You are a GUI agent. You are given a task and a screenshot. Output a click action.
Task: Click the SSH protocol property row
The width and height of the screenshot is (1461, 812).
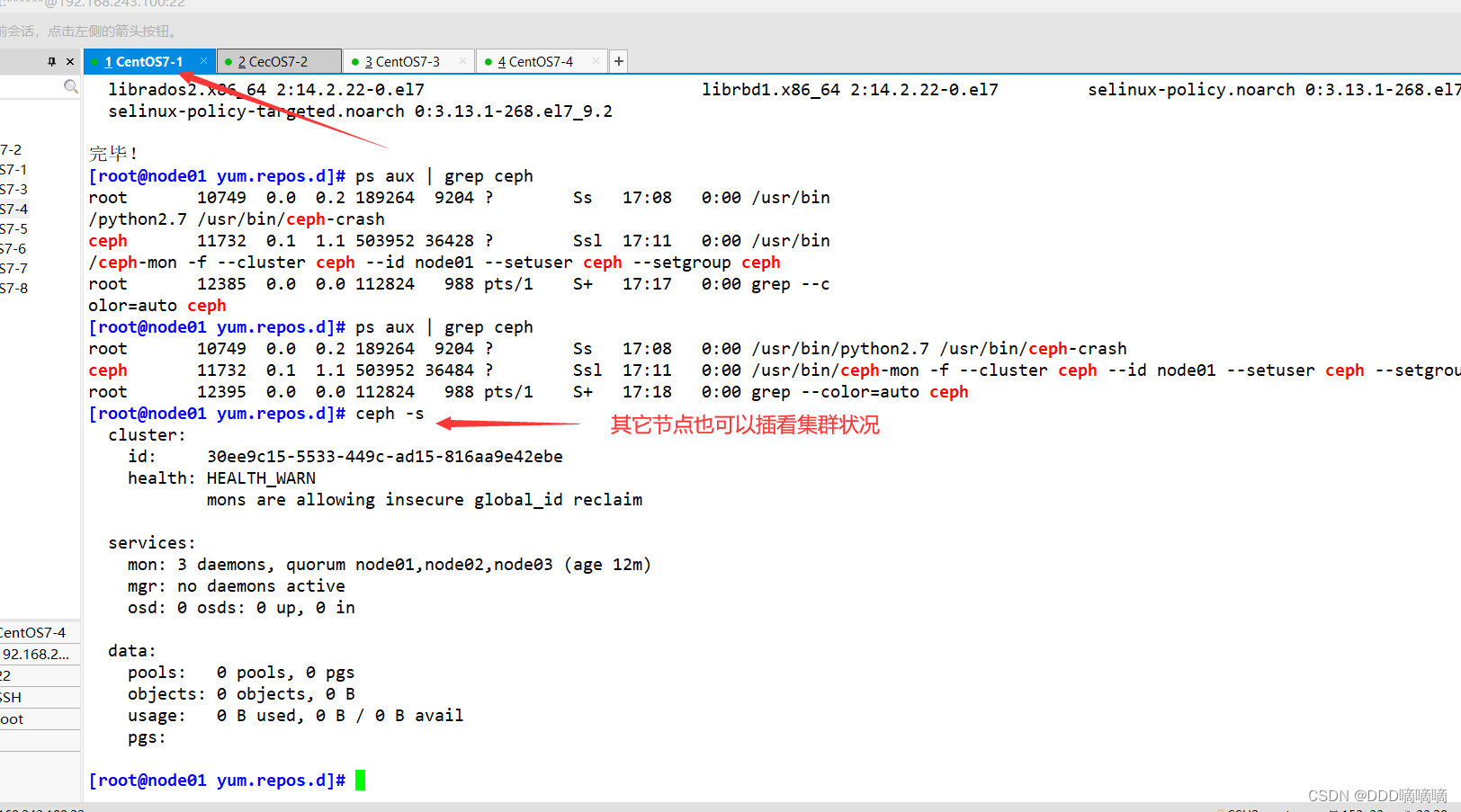tap(40, 697)
